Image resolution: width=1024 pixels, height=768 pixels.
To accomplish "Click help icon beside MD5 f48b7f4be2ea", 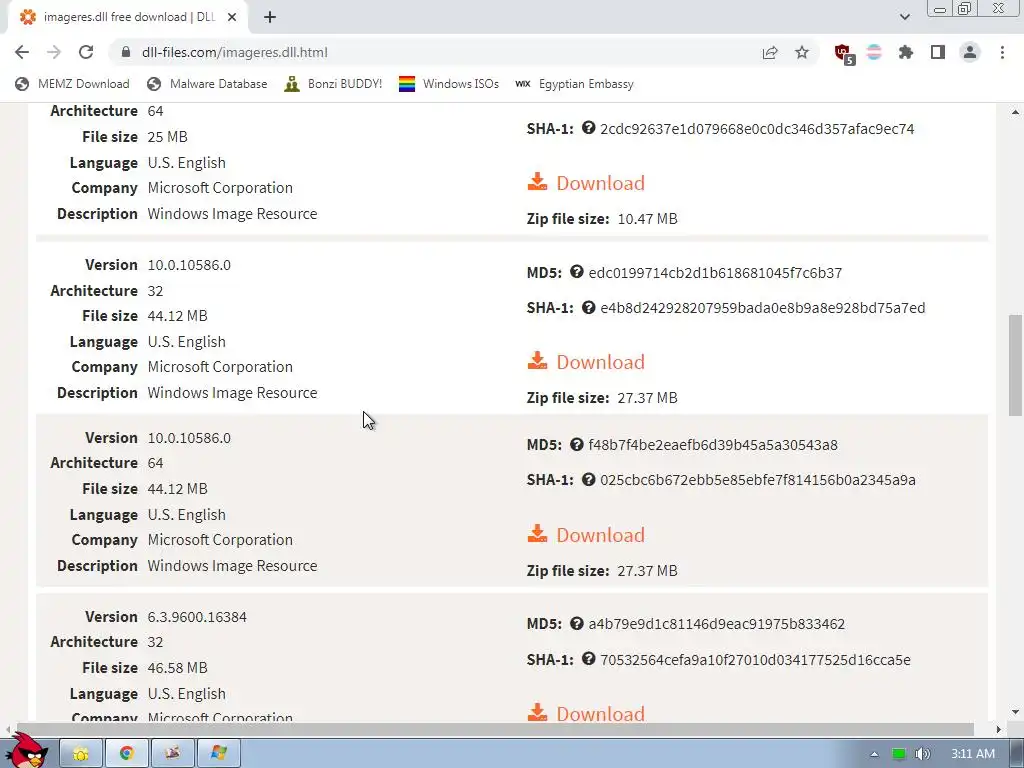I will coord(576,444).
